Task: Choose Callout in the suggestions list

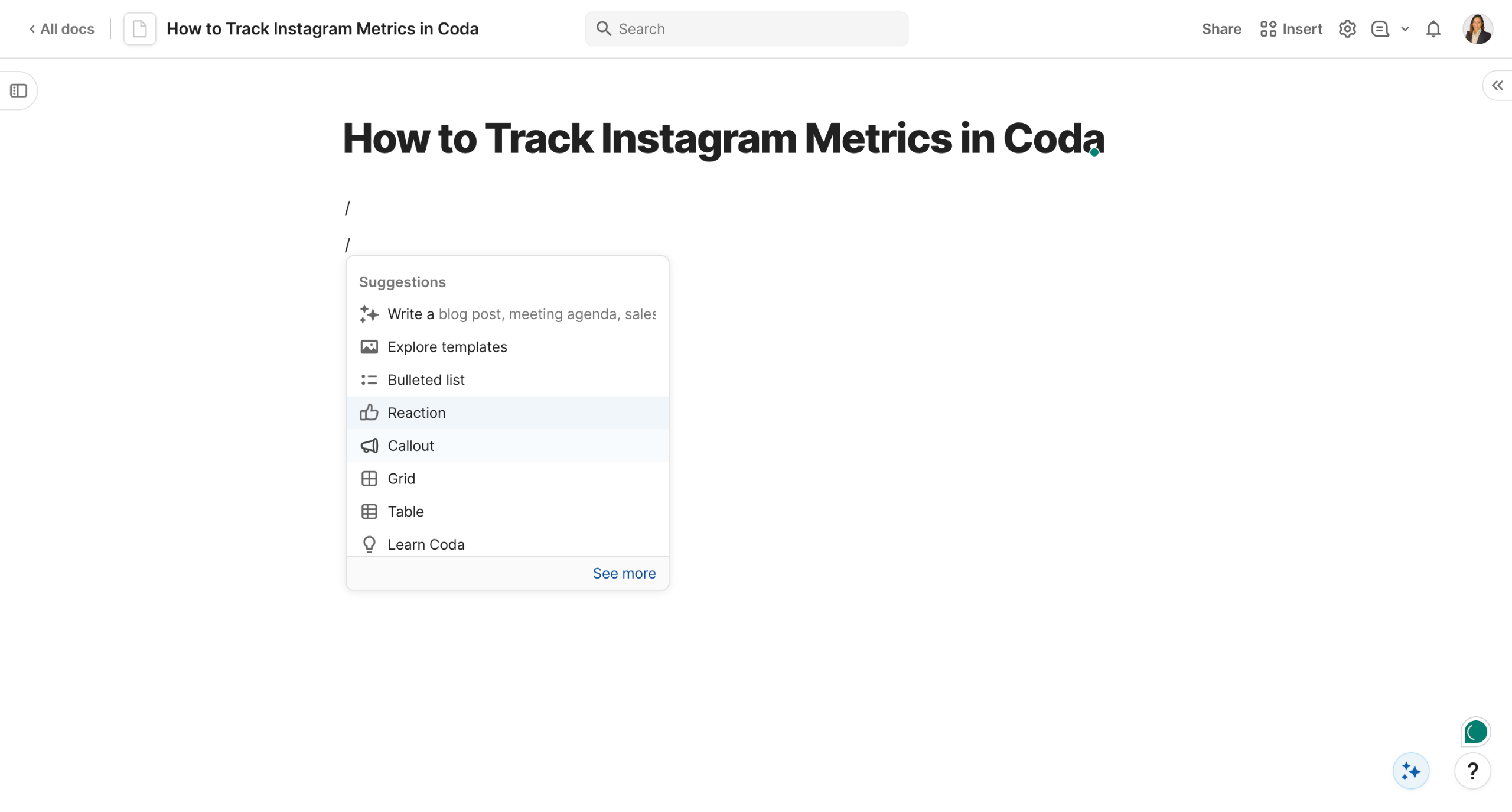Action: click(410, 446)
